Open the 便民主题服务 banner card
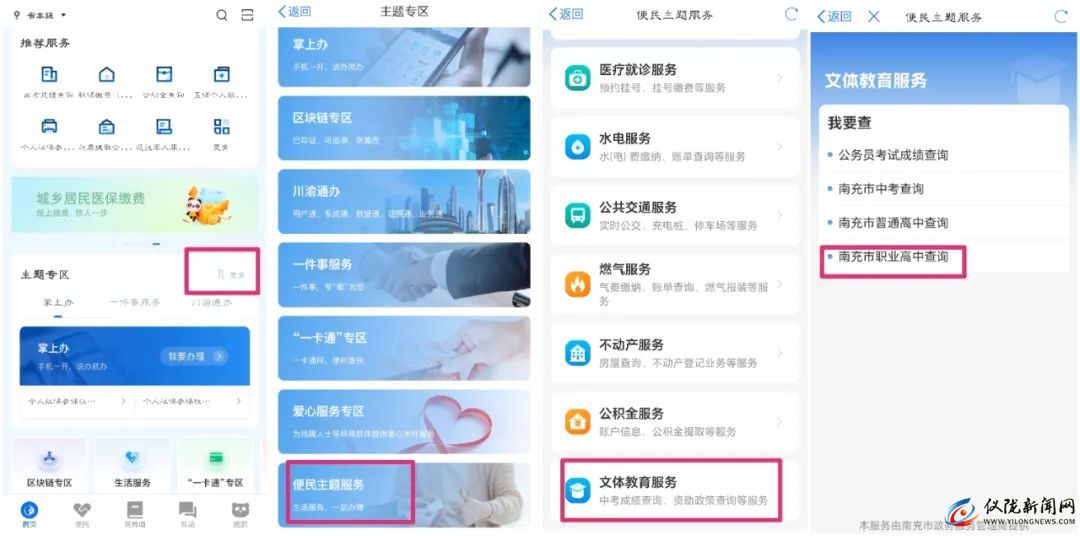Screen dimensions: 1080x536 [x=404, y=494]
